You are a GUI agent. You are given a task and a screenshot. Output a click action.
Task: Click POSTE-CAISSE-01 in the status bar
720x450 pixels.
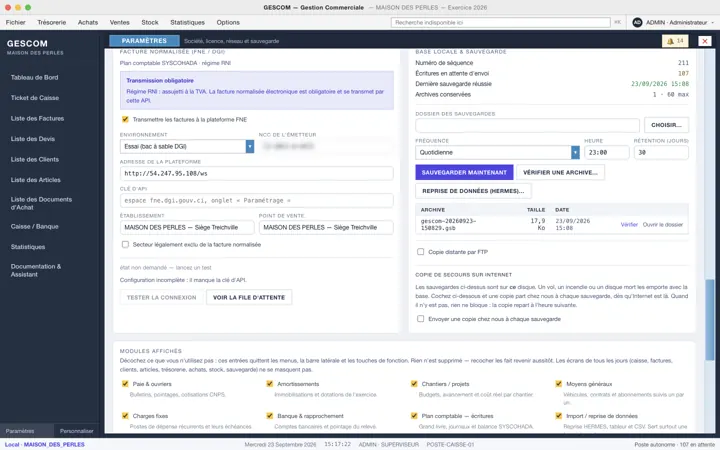(450, 444)
